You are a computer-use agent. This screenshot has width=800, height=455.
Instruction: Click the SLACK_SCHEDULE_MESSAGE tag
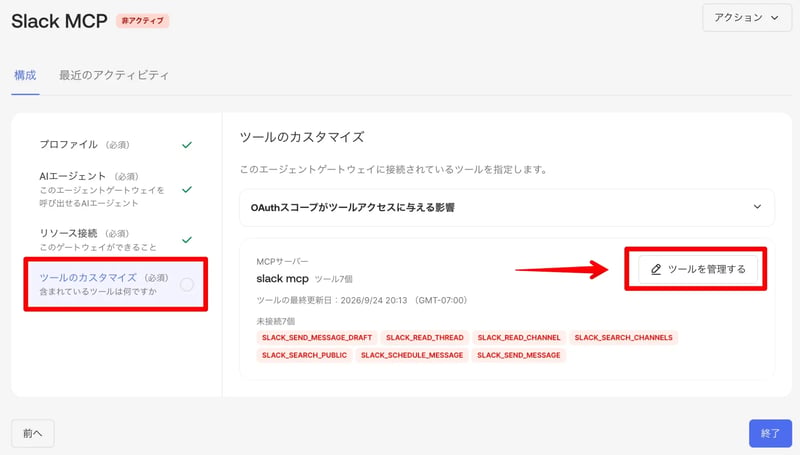(x=412, y=355)
